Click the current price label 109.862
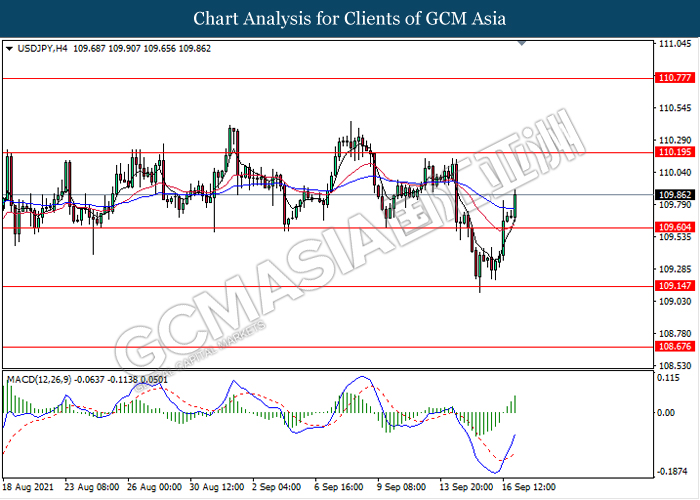Viewport: 700px width, 500px height. tap(675, 195)
